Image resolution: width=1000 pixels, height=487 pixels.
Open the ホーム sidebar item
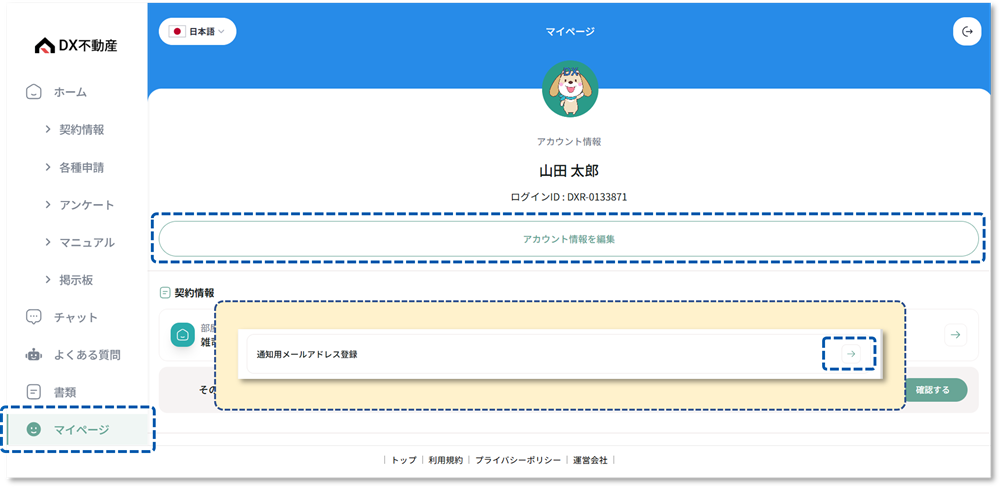(70, 92)
